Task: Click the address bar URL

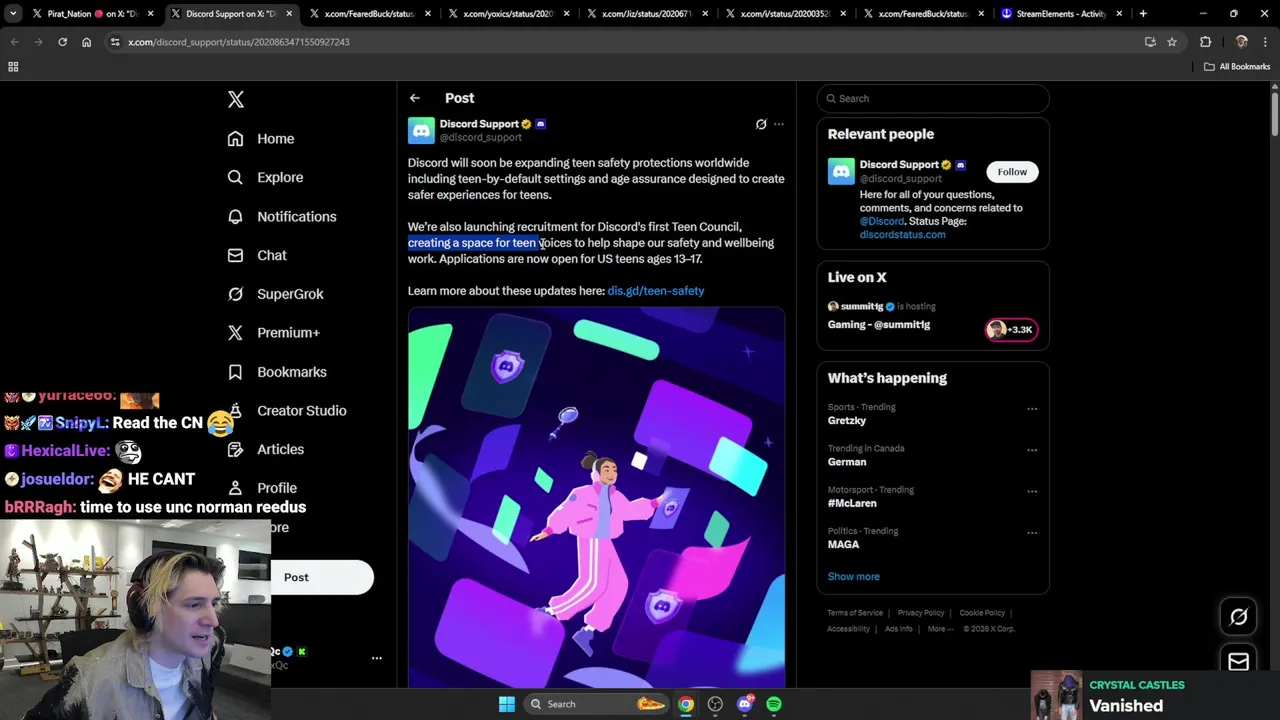Action: (239, 42)
